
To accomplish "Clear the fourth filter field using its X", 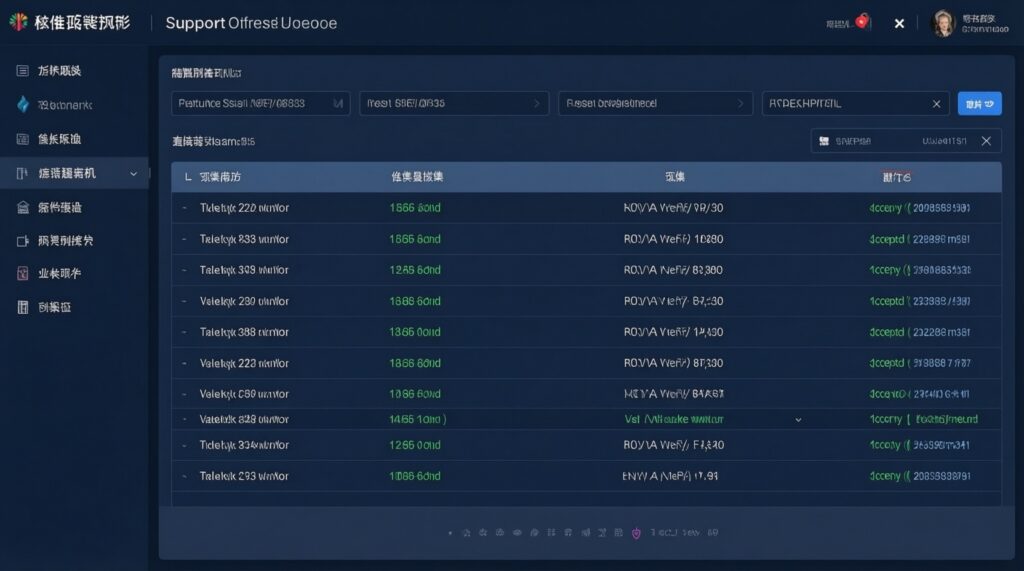I will pos(936,103).
